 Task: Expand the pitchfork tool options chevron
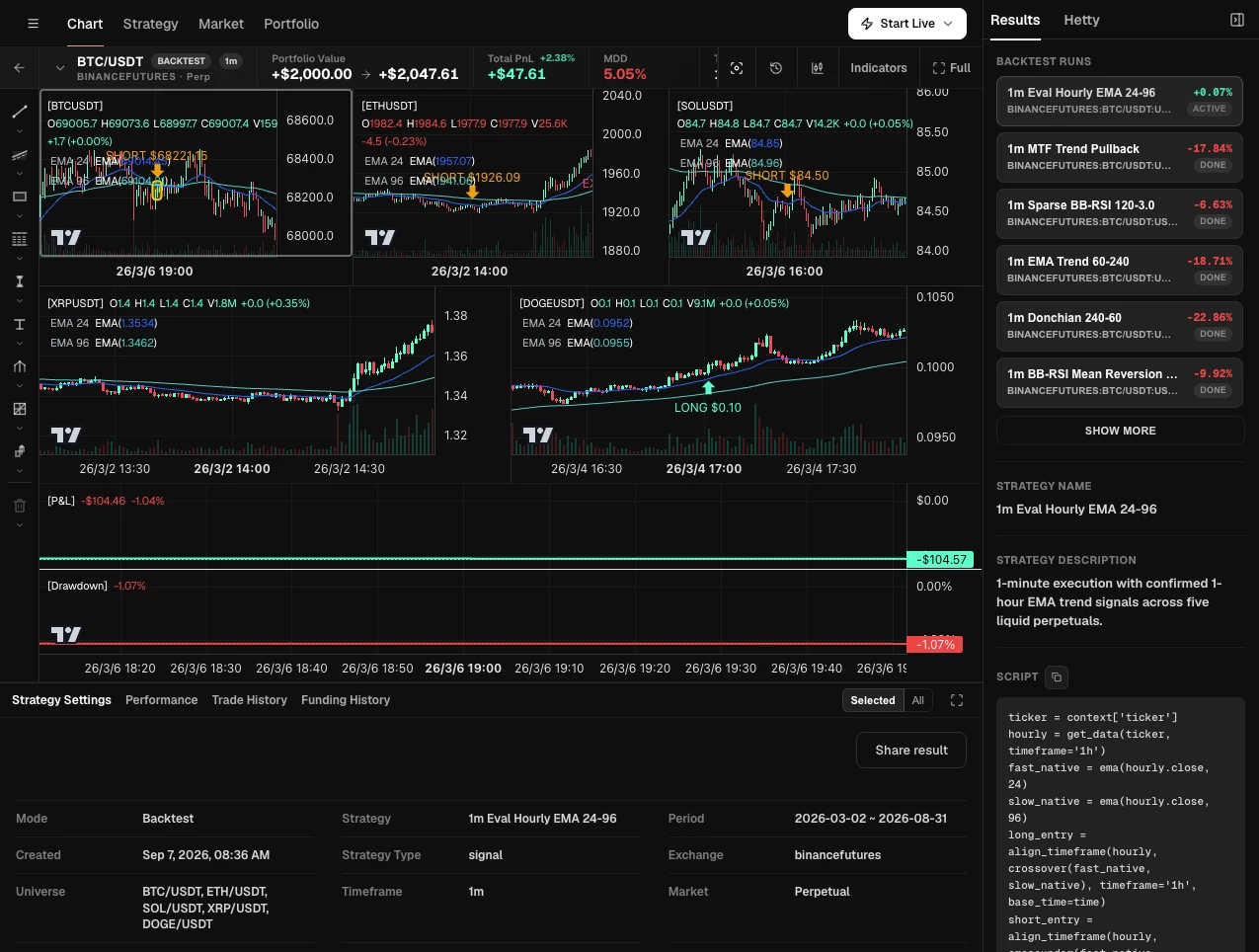19,386
